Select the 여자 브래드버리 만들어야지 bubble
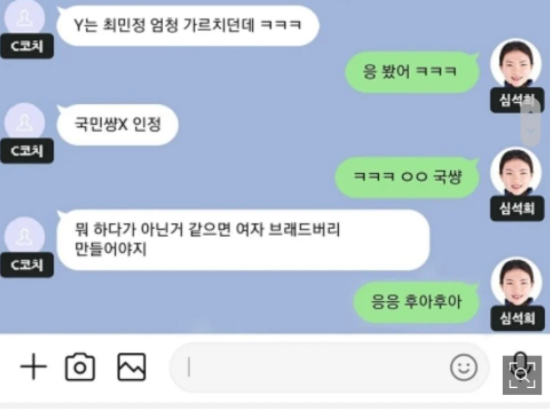The image size is (550, 410). coord(243,240)
